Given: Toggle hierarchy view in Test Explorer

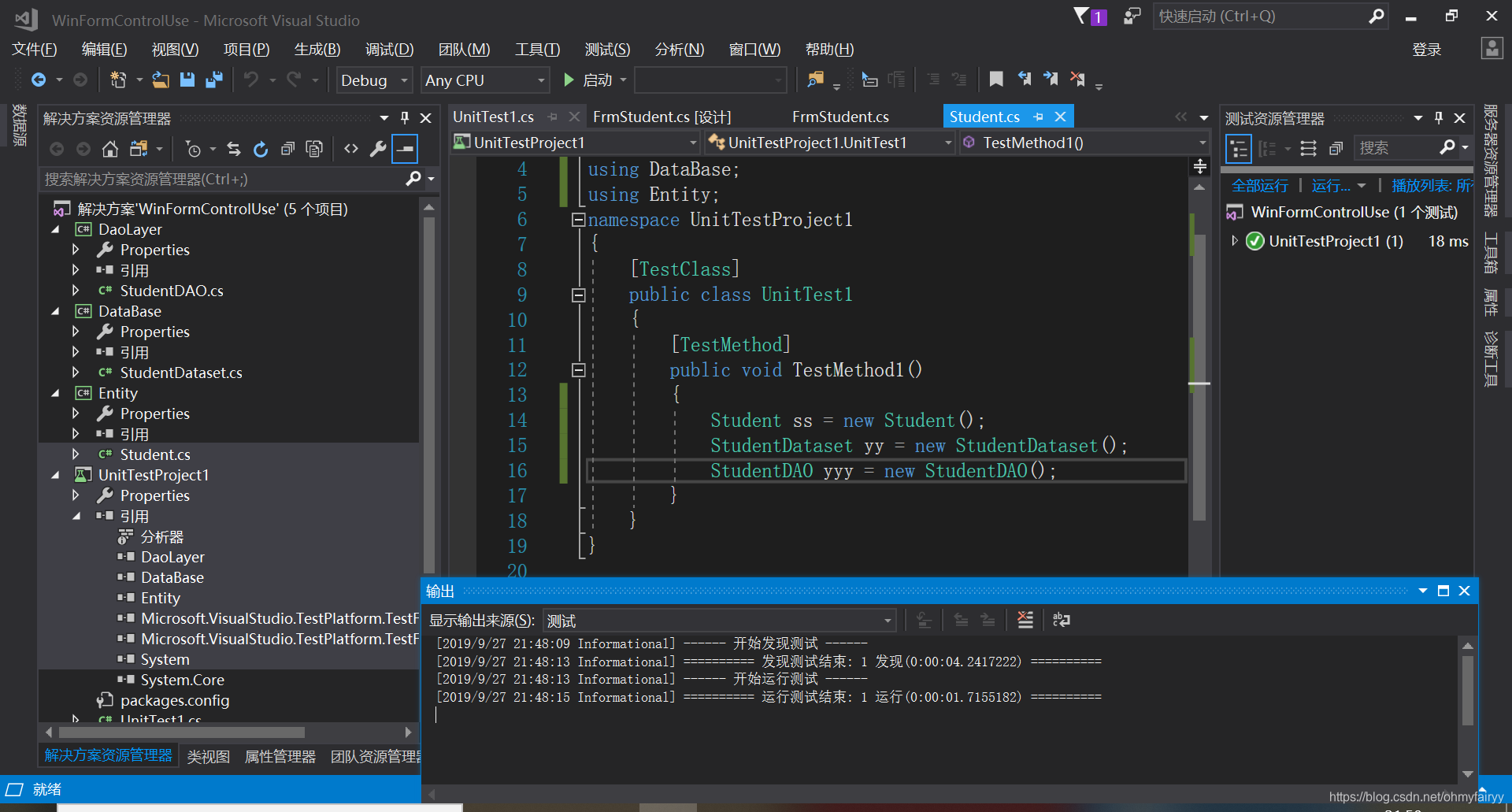Looking at the screenshot, I should coord(1239,148).
